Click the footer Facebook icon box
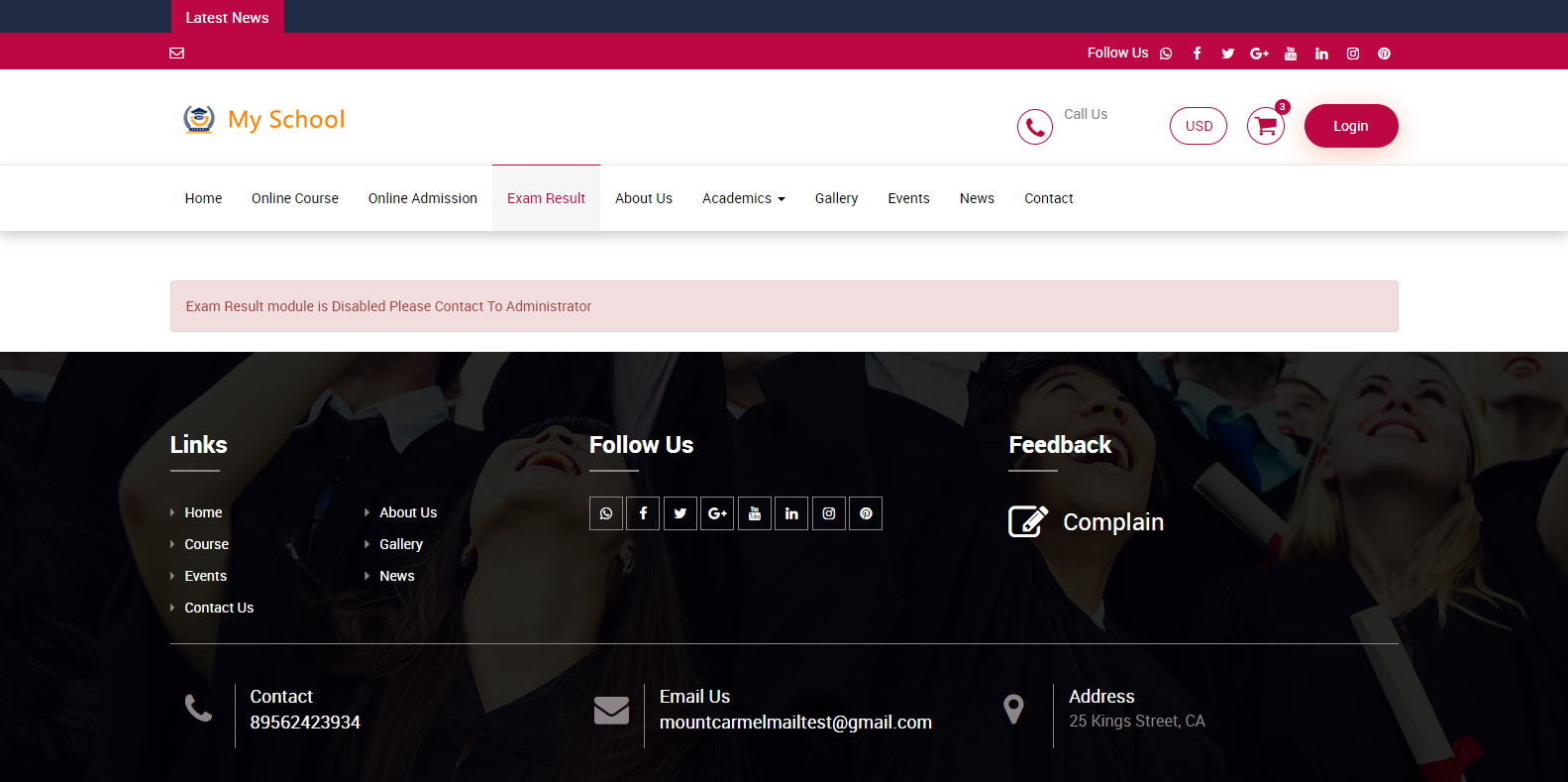1568x782 pixels. coord(643,513)
